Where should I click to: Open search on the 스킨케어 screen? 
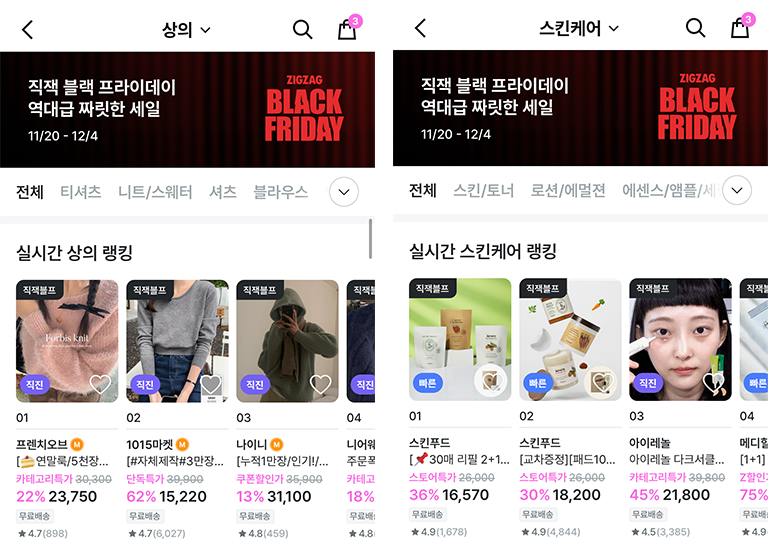point(695,28)
